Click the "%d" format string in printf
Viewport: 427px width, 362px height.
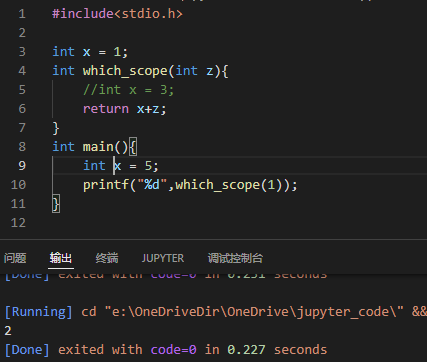point(152,184)
